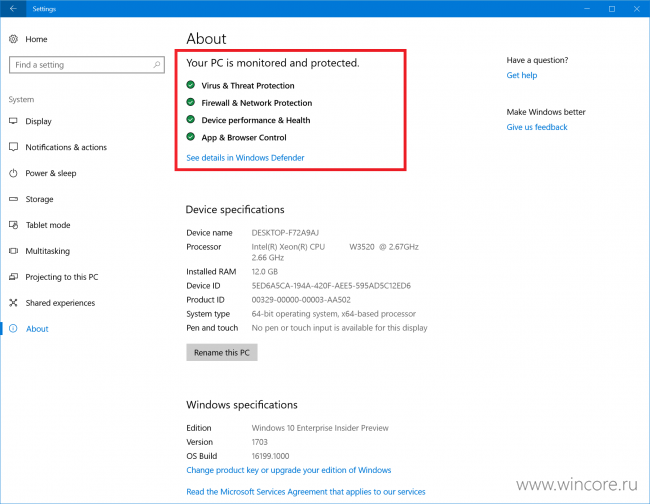Click the About info icon
Viewport: 650px width, 504px height.
pyautogui.click(x=13, y=329)
